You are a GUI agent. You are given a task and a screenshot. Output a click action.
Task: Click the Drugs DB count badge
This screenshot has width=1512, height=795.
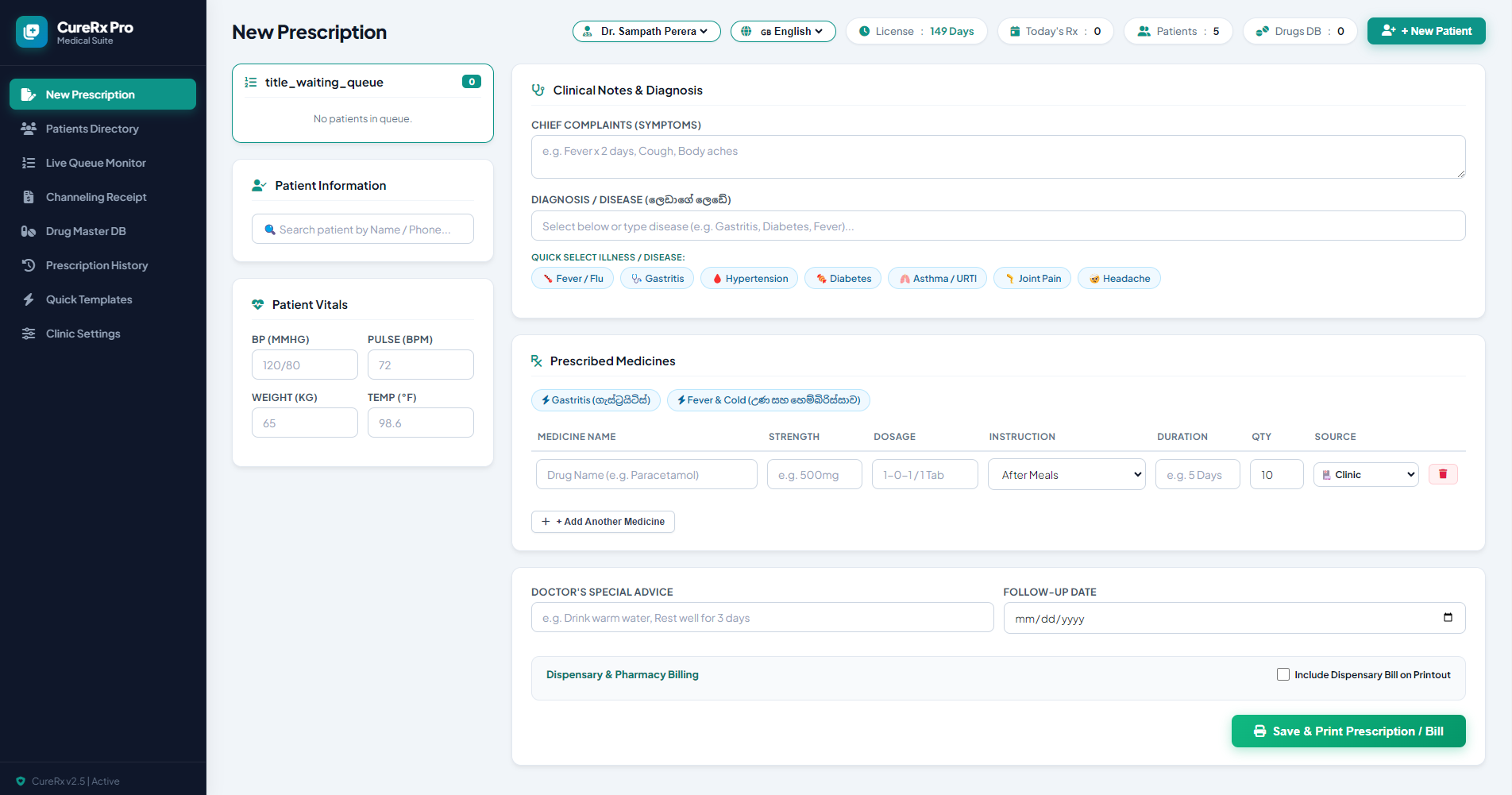tap(1300, 31)
